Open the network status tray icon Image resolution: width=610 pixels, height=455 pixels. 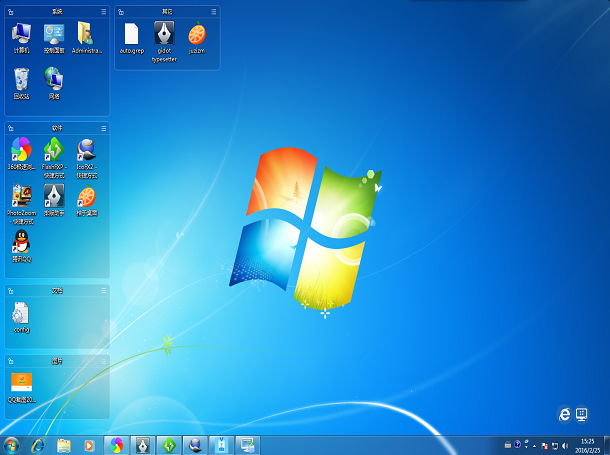[x=555, y=446]
